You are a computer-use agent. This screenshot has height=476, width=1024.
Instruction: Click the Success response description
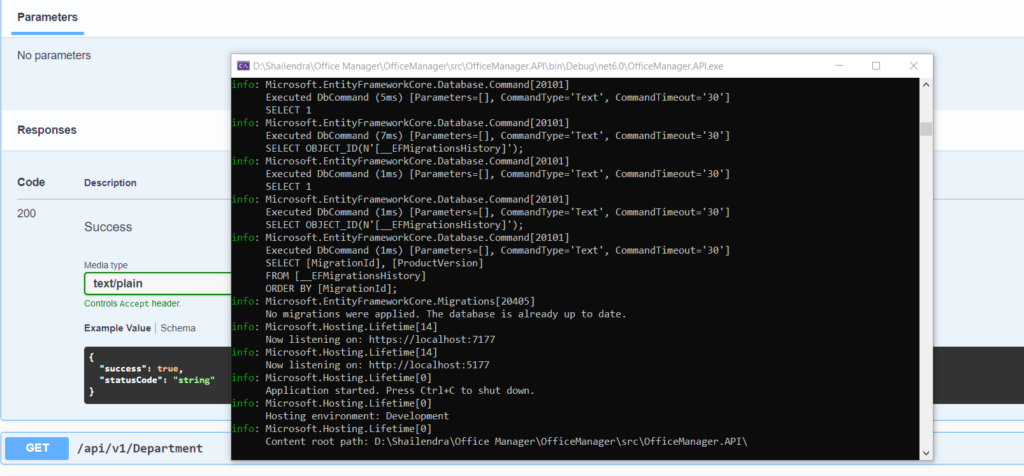[x=108, y=227]
